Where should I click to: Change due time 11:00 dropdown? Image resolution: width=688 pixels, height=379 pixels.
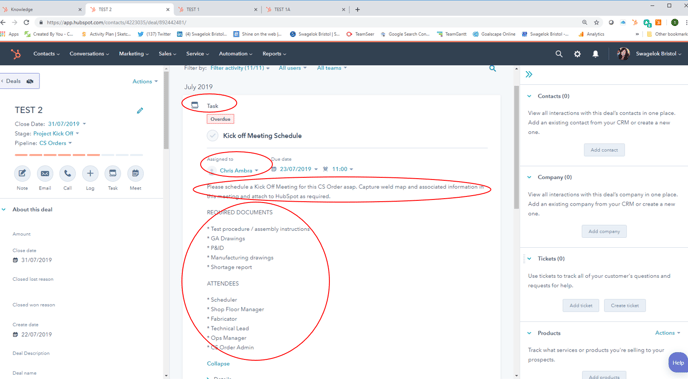pyautogui.click(x=342, y=169)
